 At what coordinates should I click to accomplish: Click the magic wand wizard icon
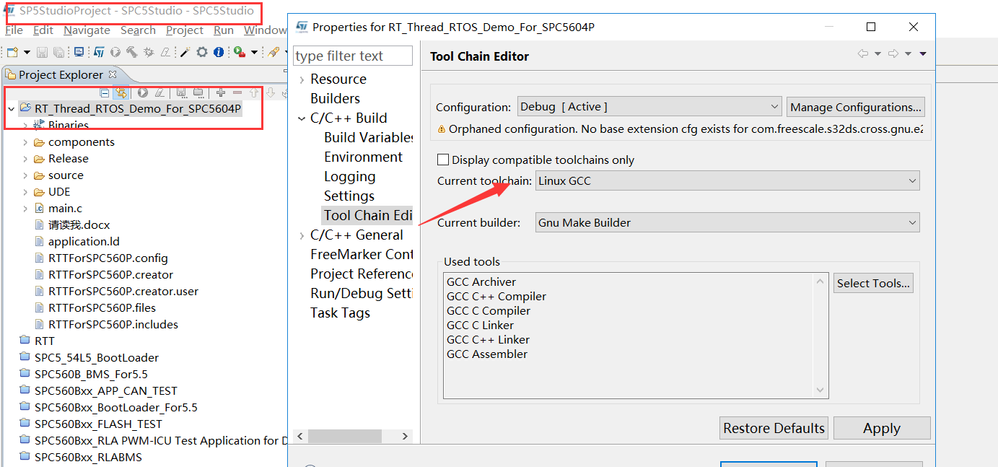(185, 52)
